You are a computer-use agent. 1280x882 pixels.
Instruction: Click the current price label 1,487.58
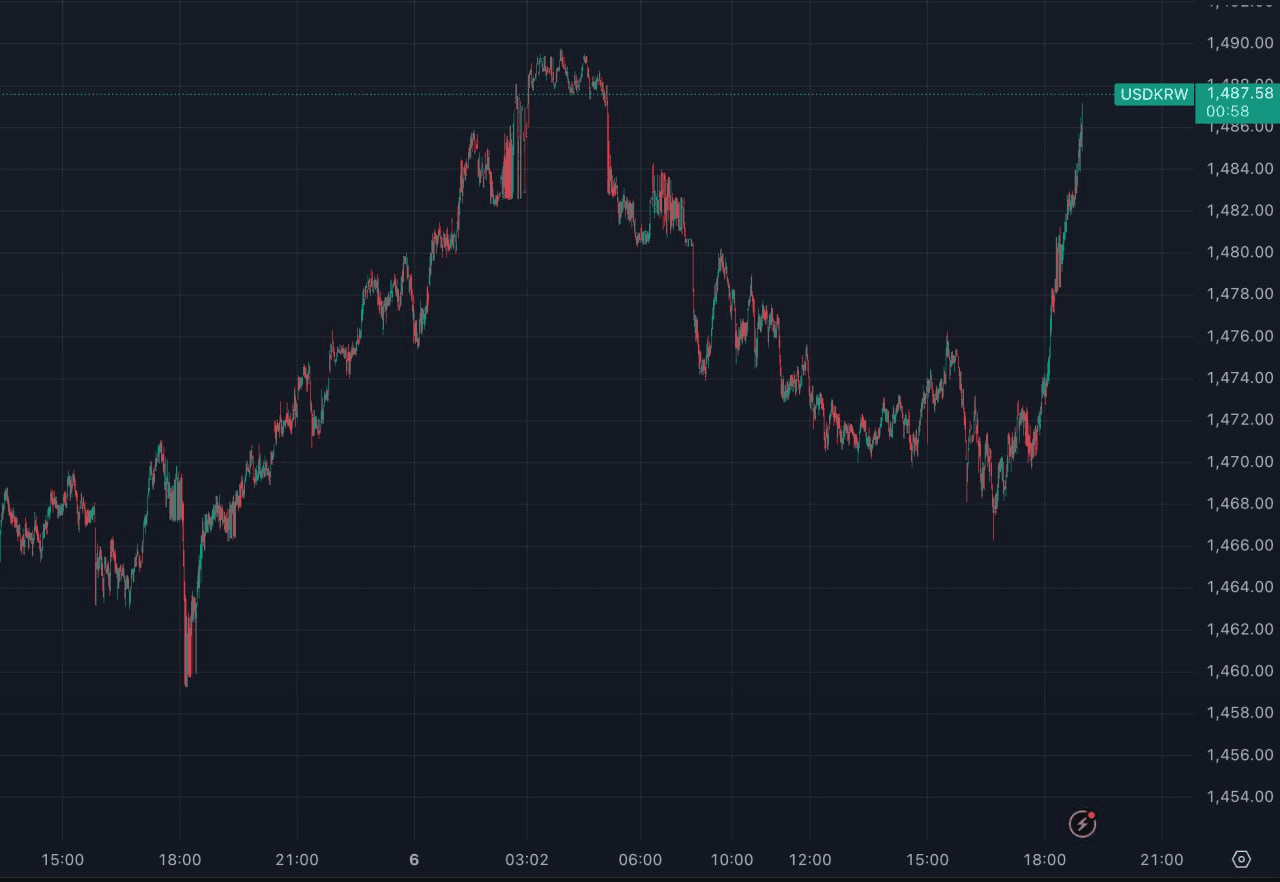(x=1240, y=93)
